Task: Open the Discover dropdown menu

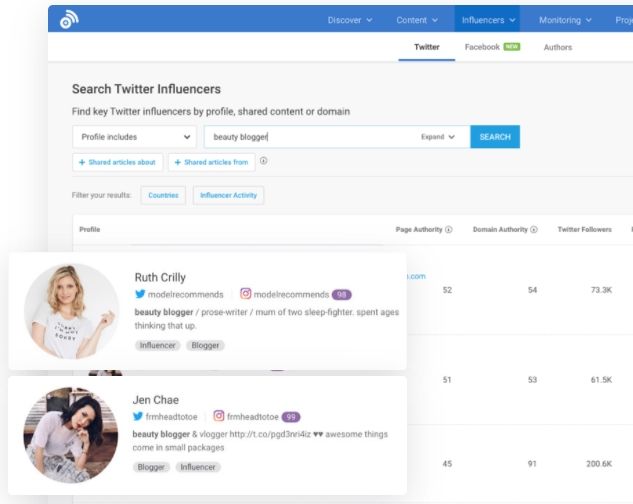Action: coord(350,20)
